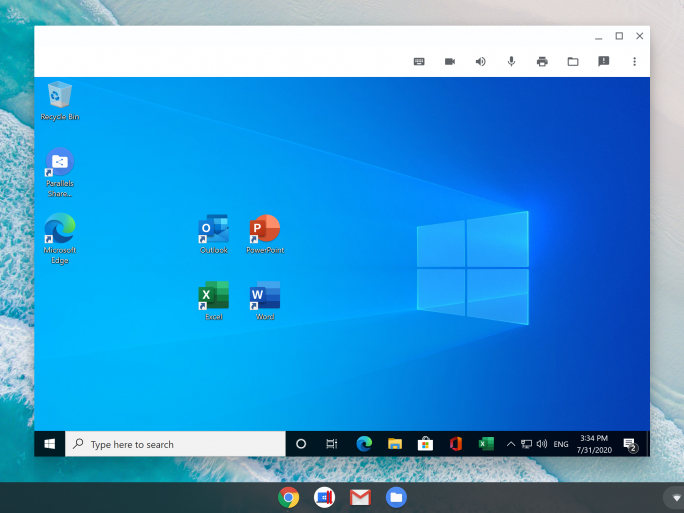The height and width of the screenshot is (513, 684).
Task: Select the Outlook desktop shortcut
Action: click(x=214, y=234)
